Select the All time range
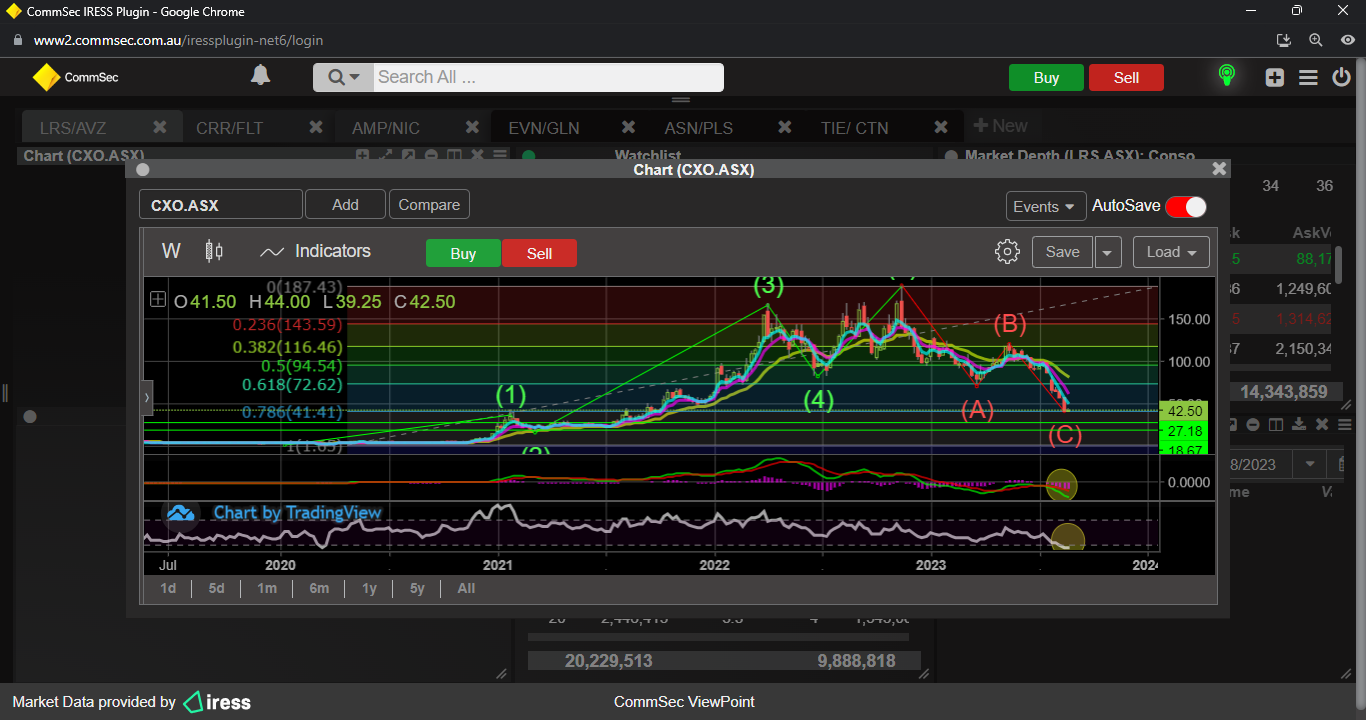This screenshot has height=720, width=1366. coord(466,588)
